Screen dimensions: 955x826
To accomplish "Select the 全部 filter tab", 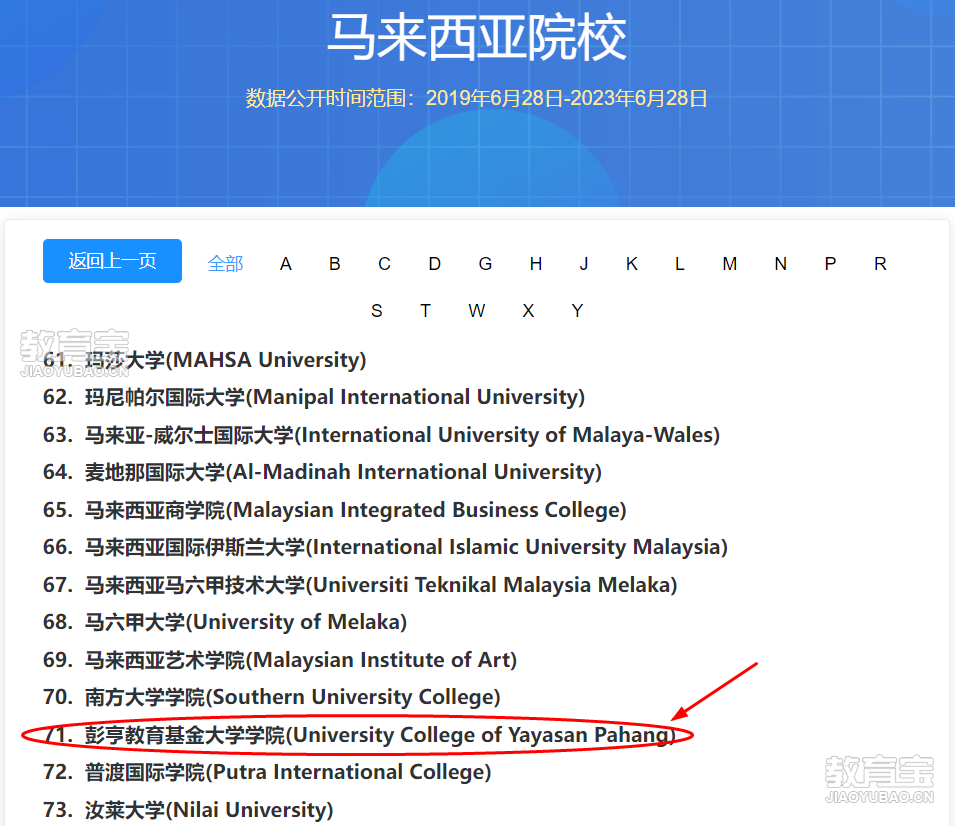I will click(x=225, y=264).
